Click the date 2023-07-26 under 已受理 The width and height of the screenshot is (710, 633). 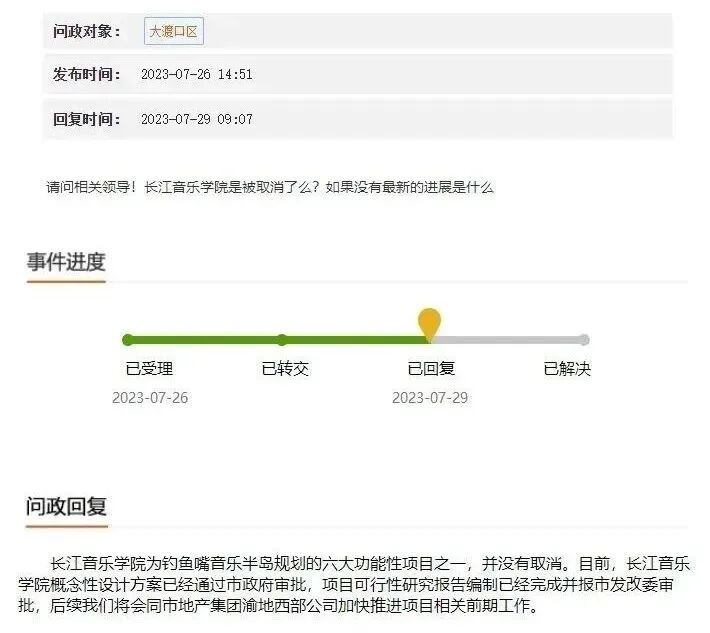(x=150, y=398)
